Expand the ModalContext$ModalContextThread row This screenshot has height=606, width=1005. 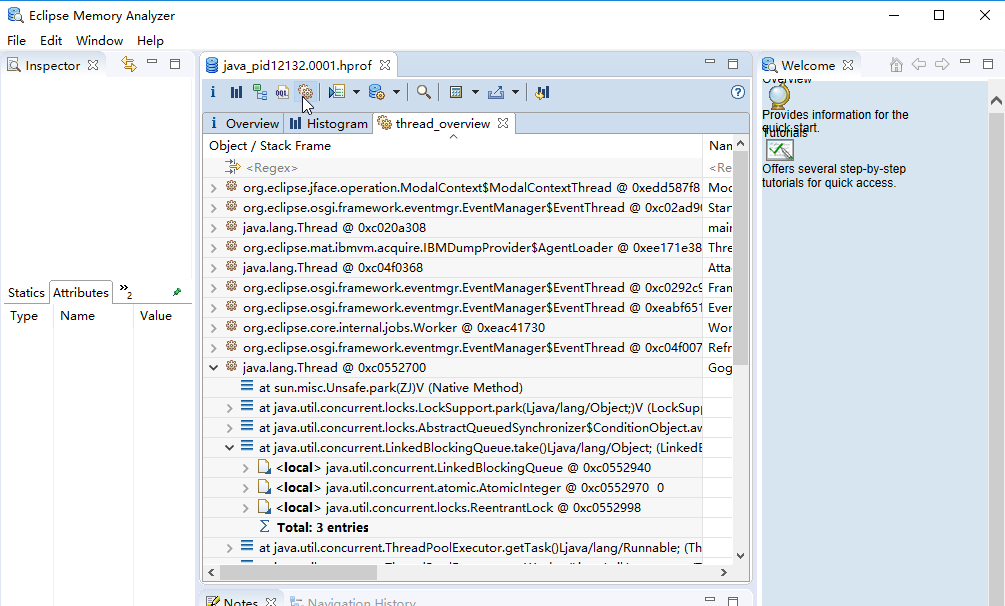point(213,188)
